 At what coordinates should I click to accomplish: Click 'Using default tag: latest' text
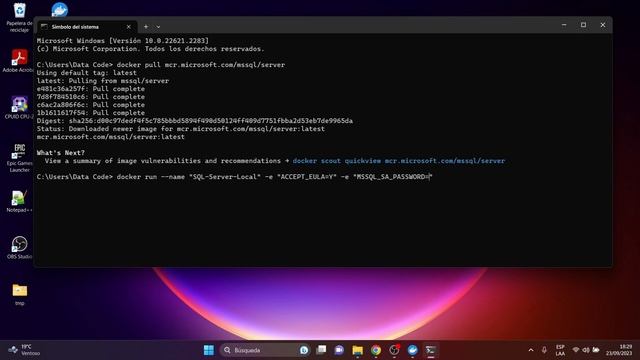click(87, 73)
